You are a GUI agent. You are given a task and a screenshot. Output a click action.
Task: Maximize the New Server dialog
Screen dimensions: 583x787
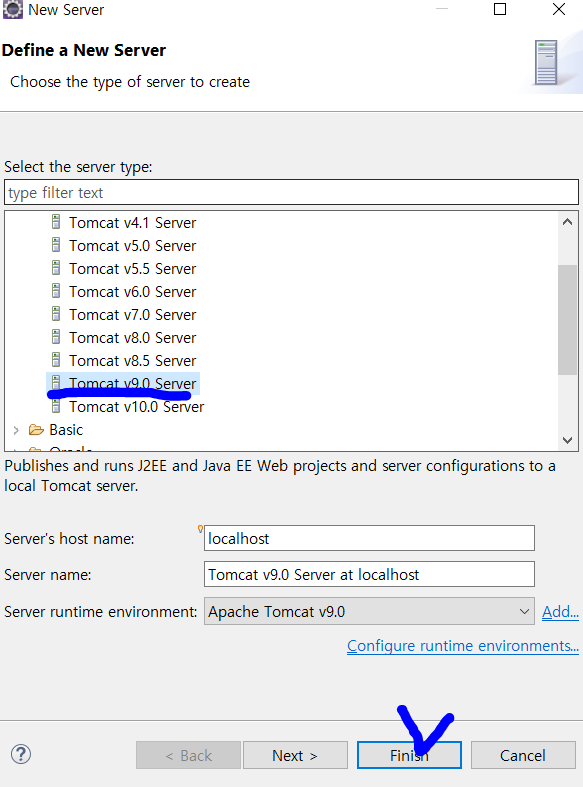tap(500, 9)
